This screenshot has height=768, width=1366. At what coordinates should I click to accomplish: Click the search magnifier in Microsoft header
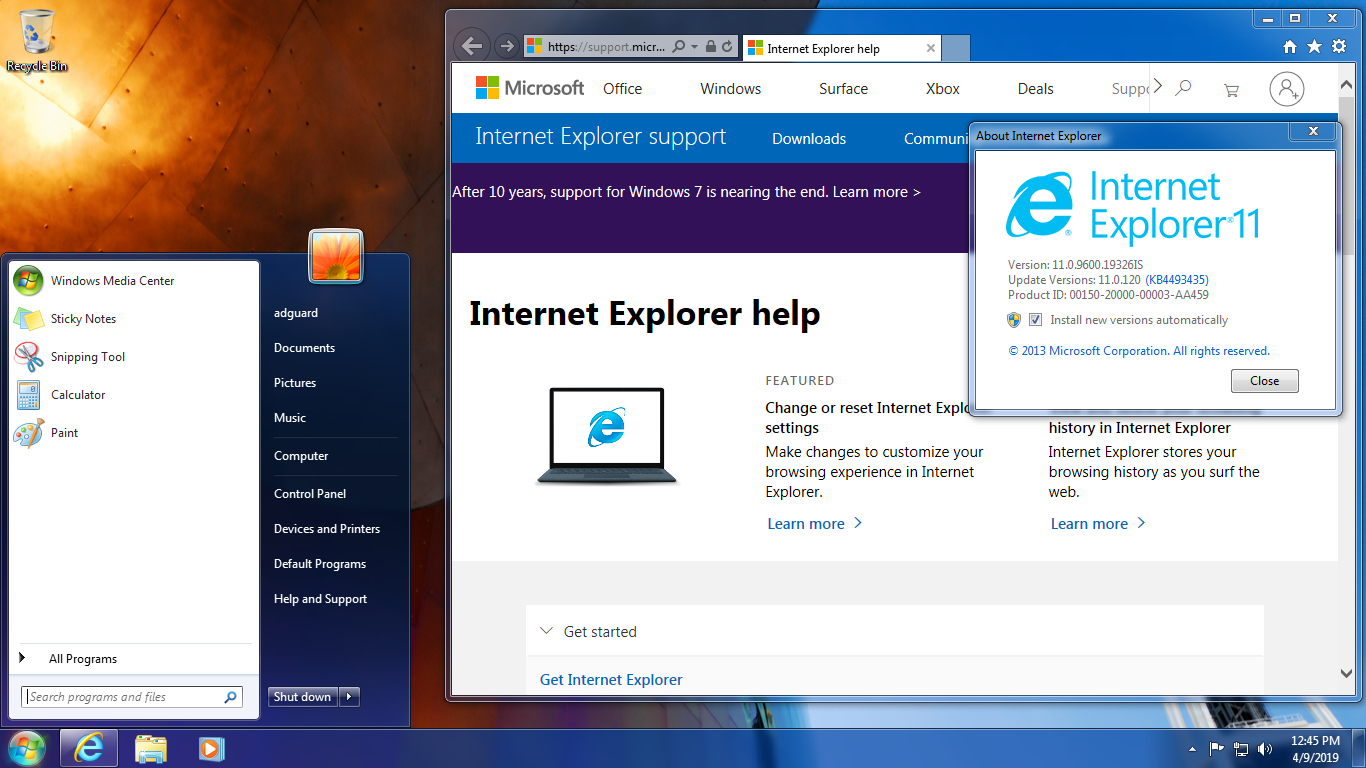(1183, 88)
